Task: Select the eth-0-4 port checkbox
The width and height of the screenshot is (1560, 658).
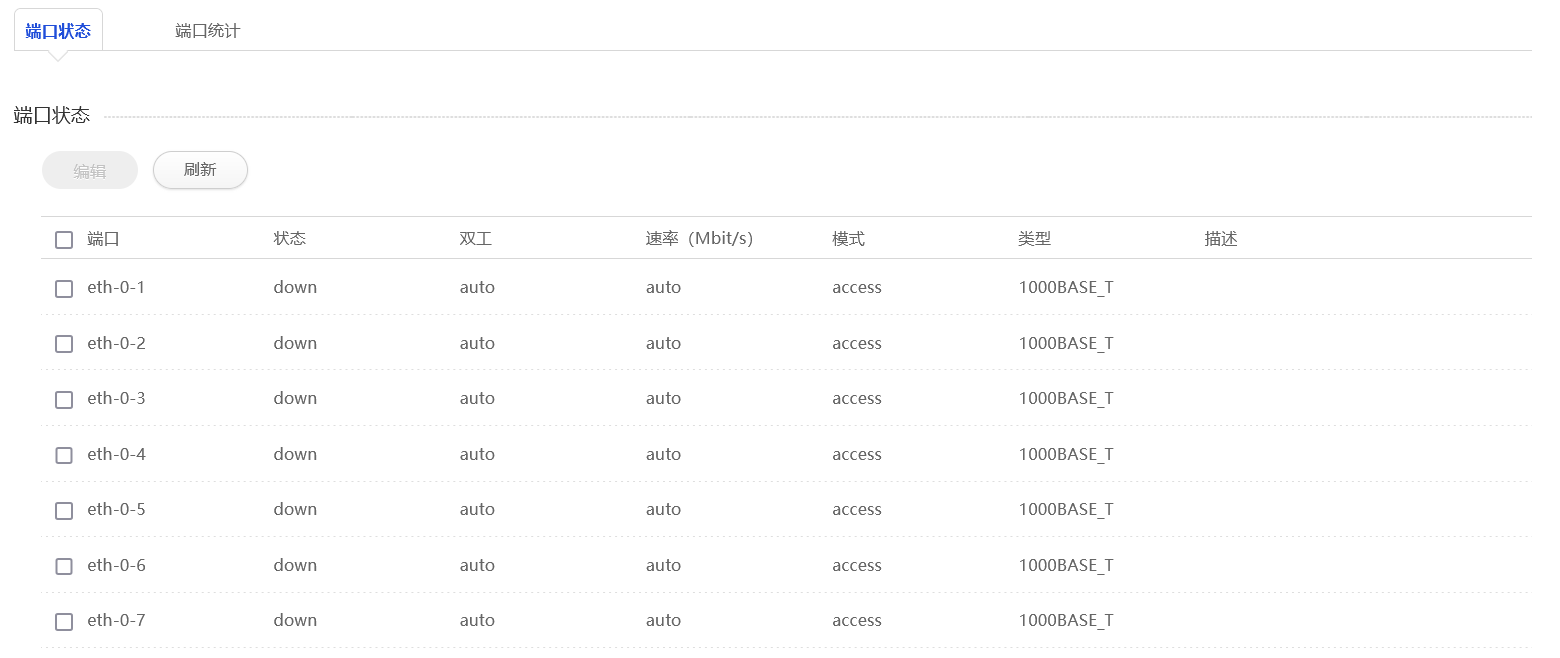Action: click(64, 455)
